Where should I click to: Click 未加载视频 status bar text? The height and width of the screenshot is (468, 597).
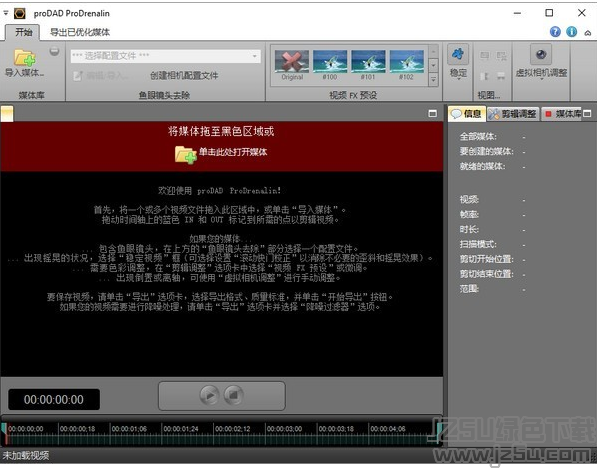(x=26, y=455)
